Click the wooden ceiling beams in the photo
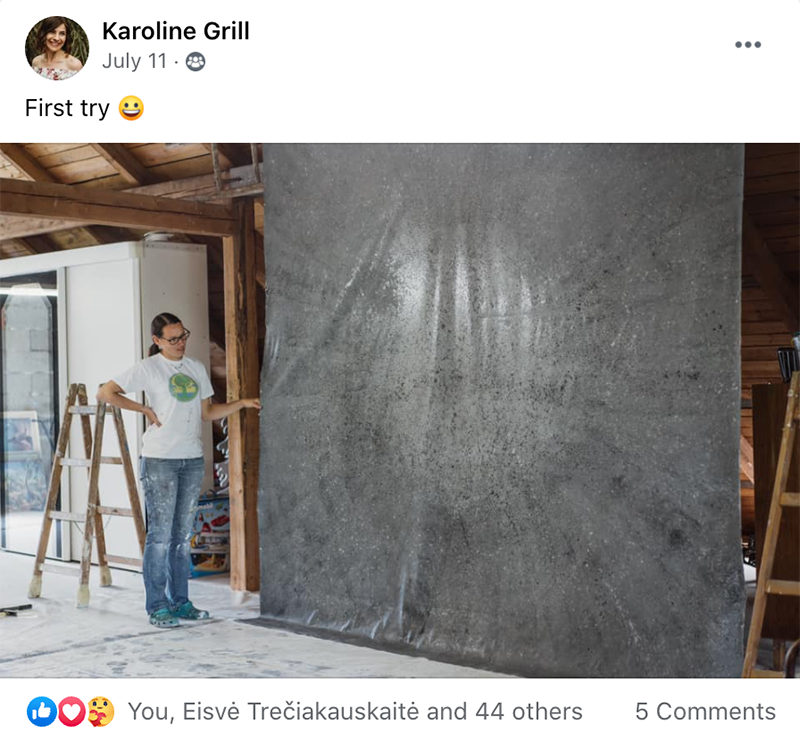This screenshot has width=800, height=741. [117, 199]
